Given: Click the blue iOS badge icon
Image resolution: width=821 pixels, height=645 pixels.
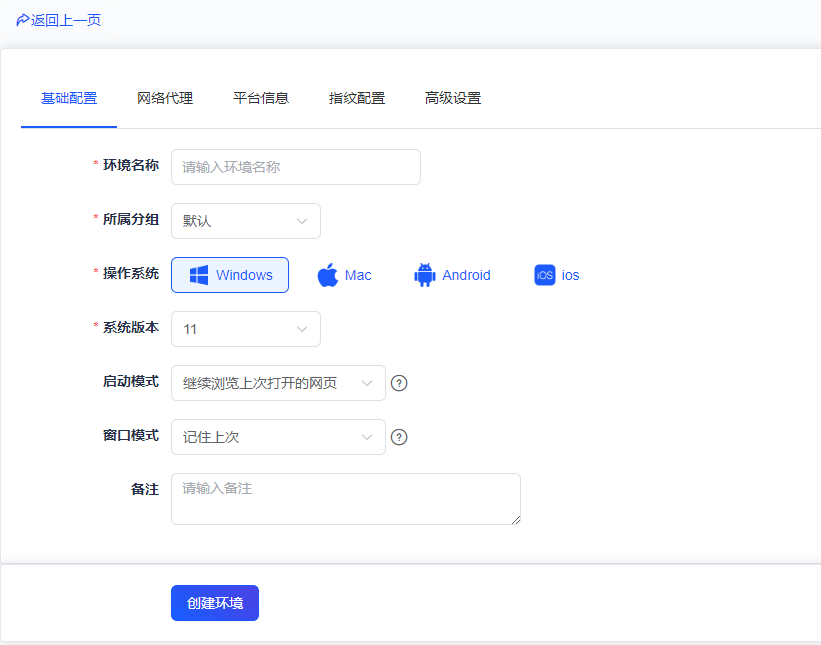Looking at the screenshot, I should (545, 275).
